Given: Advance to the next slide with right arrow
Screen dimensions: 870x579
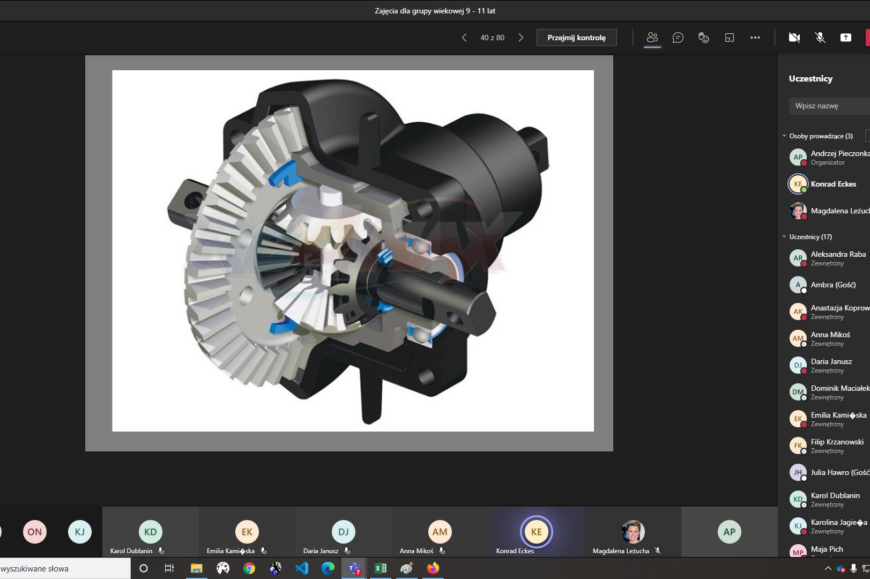Looking at the screenshot, I should coord(520,38).
